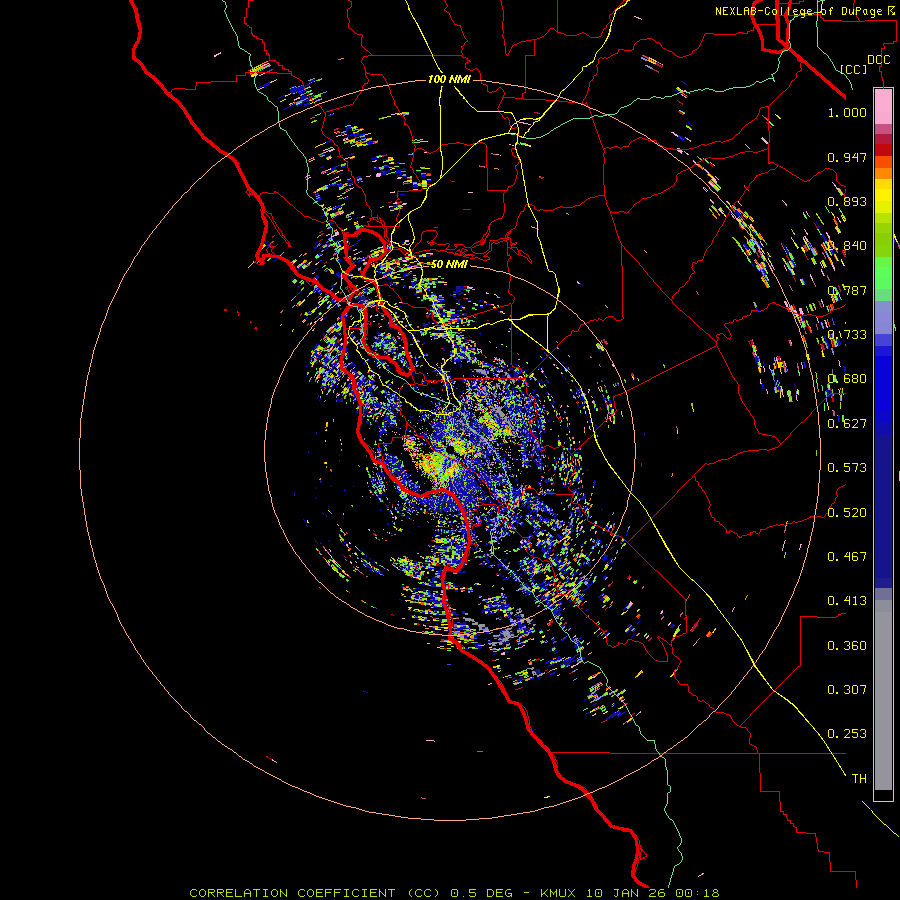Viewport: 900px width, 900px height.
Task: Pick the gray lower segment of the color bar
Action: pos(883,695)
